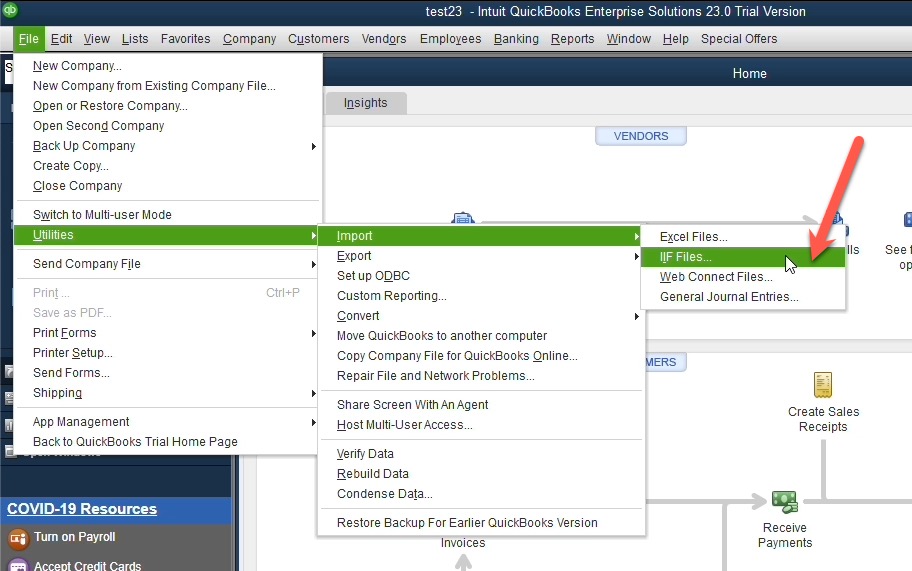
Task: Open the Vendors menu
Action: 384,39
